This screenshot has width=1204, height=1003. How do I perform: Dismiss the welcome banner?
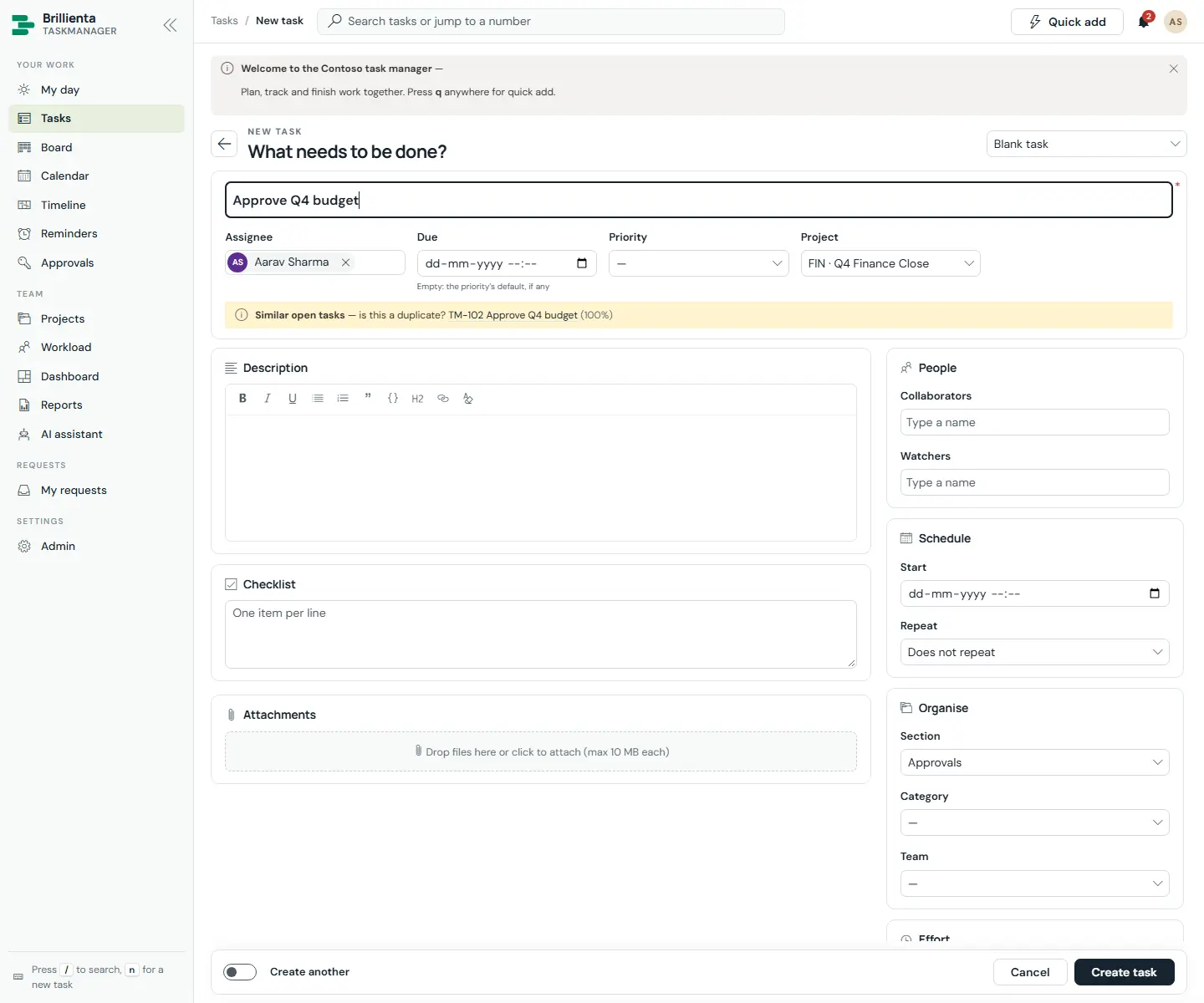tap(1174, 69)
